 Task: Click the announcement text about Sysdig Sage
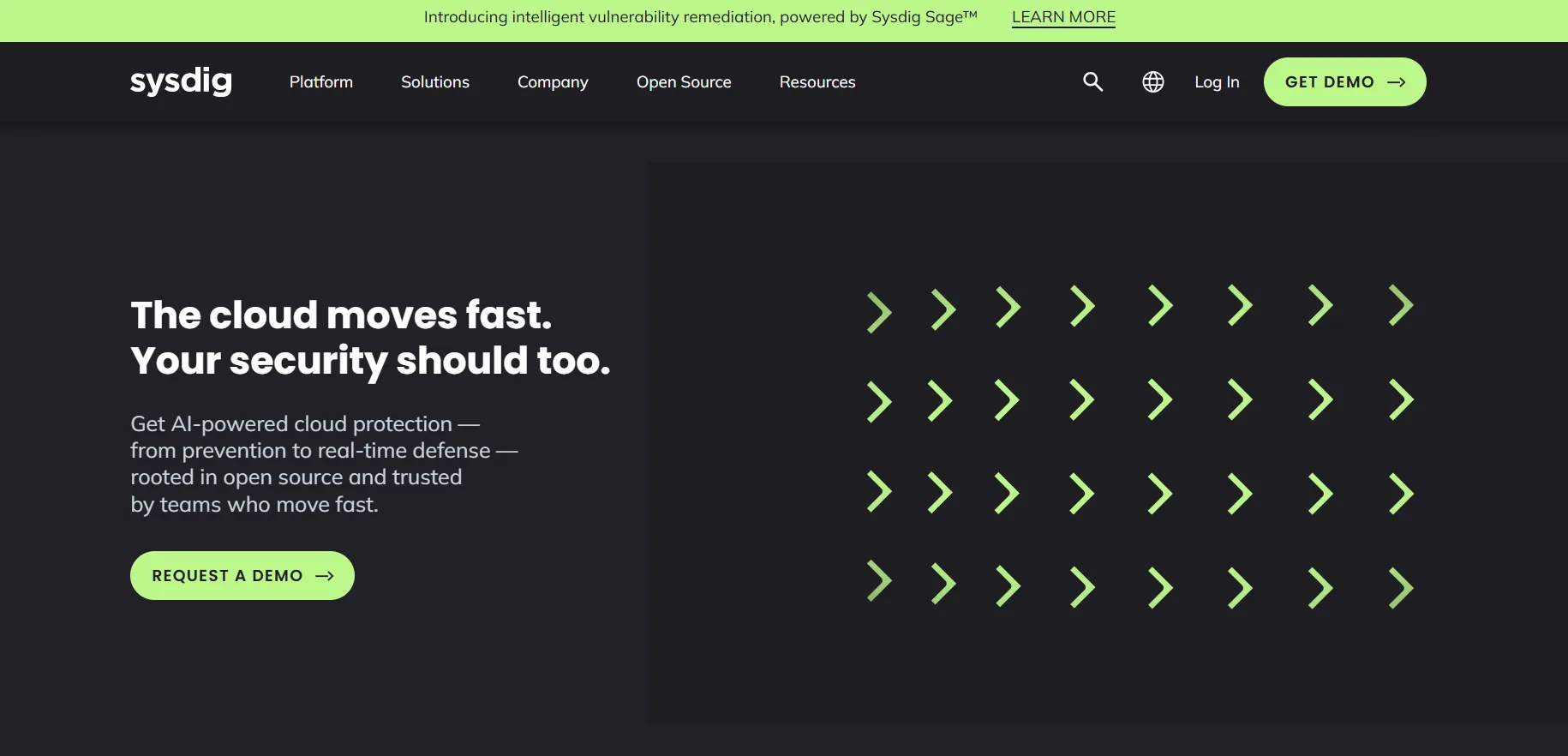[x=700, y=17]
